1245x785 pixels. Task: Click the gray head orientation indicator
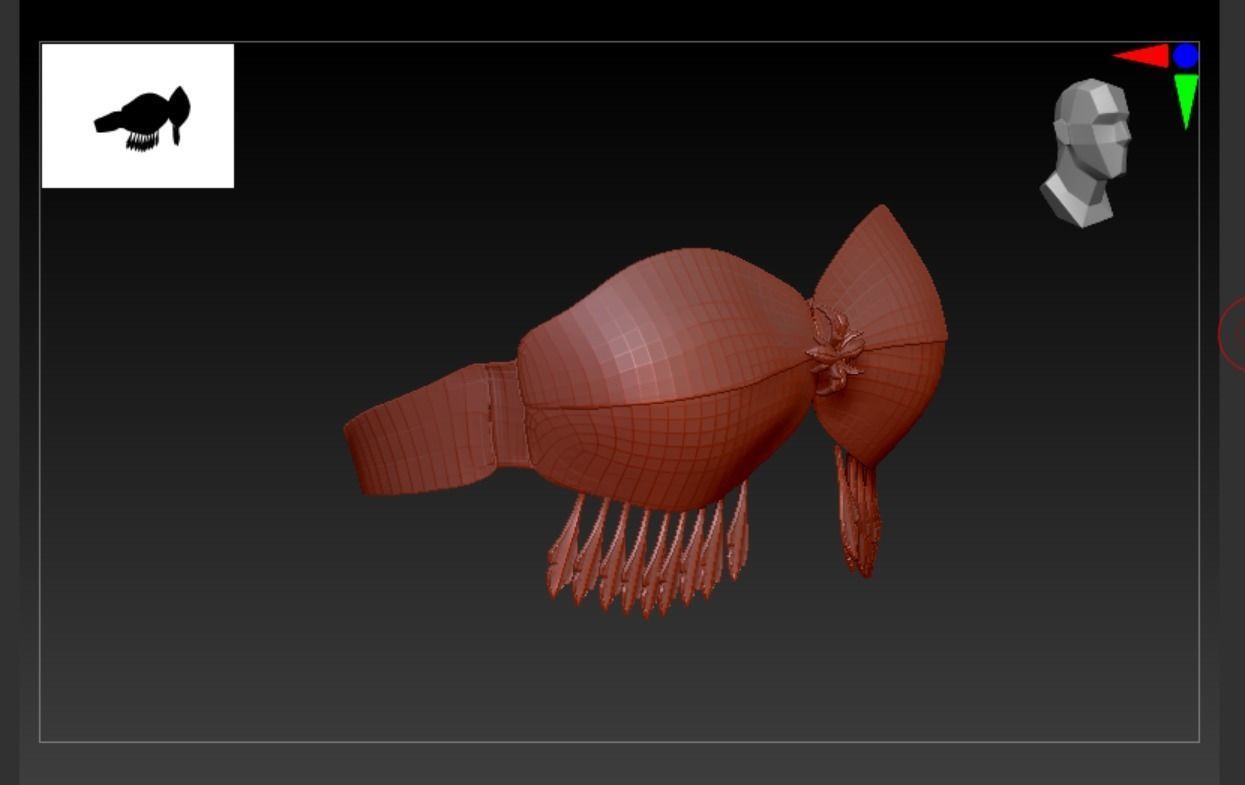point(1088,152)
